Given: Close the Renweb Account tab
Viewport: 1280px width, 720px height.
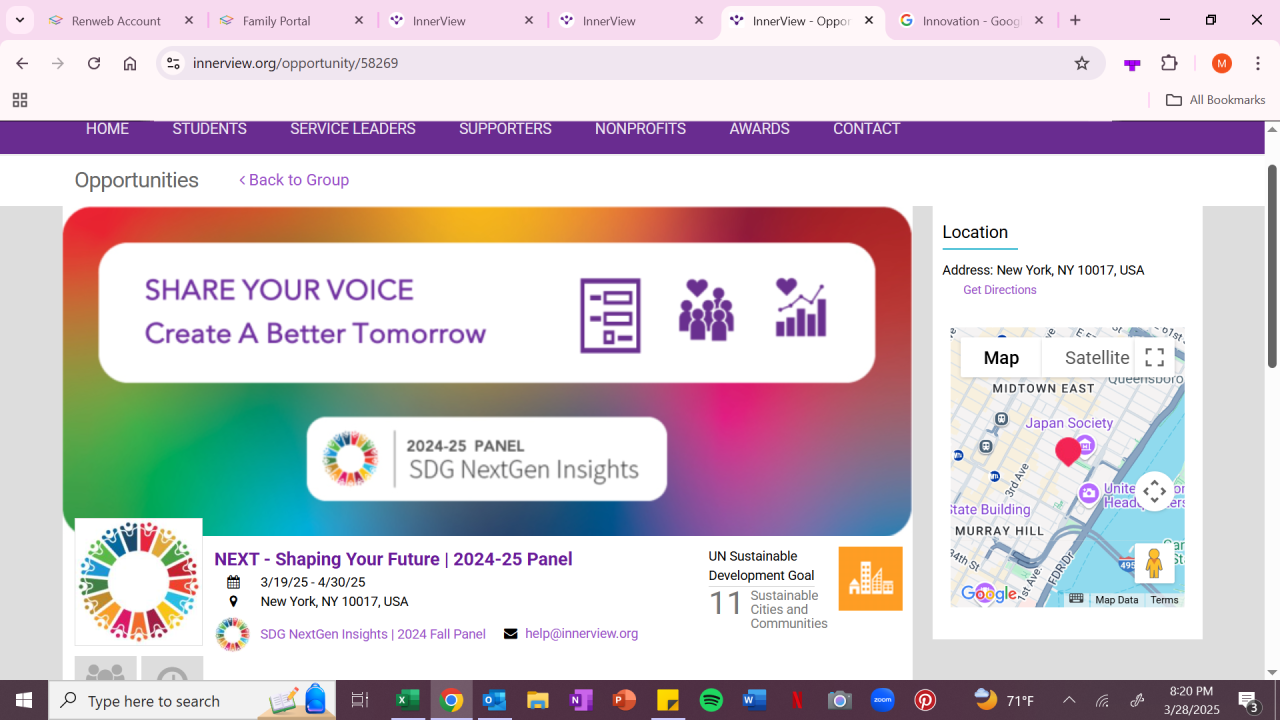Looking at the screenshot, I should pos(189,20).
